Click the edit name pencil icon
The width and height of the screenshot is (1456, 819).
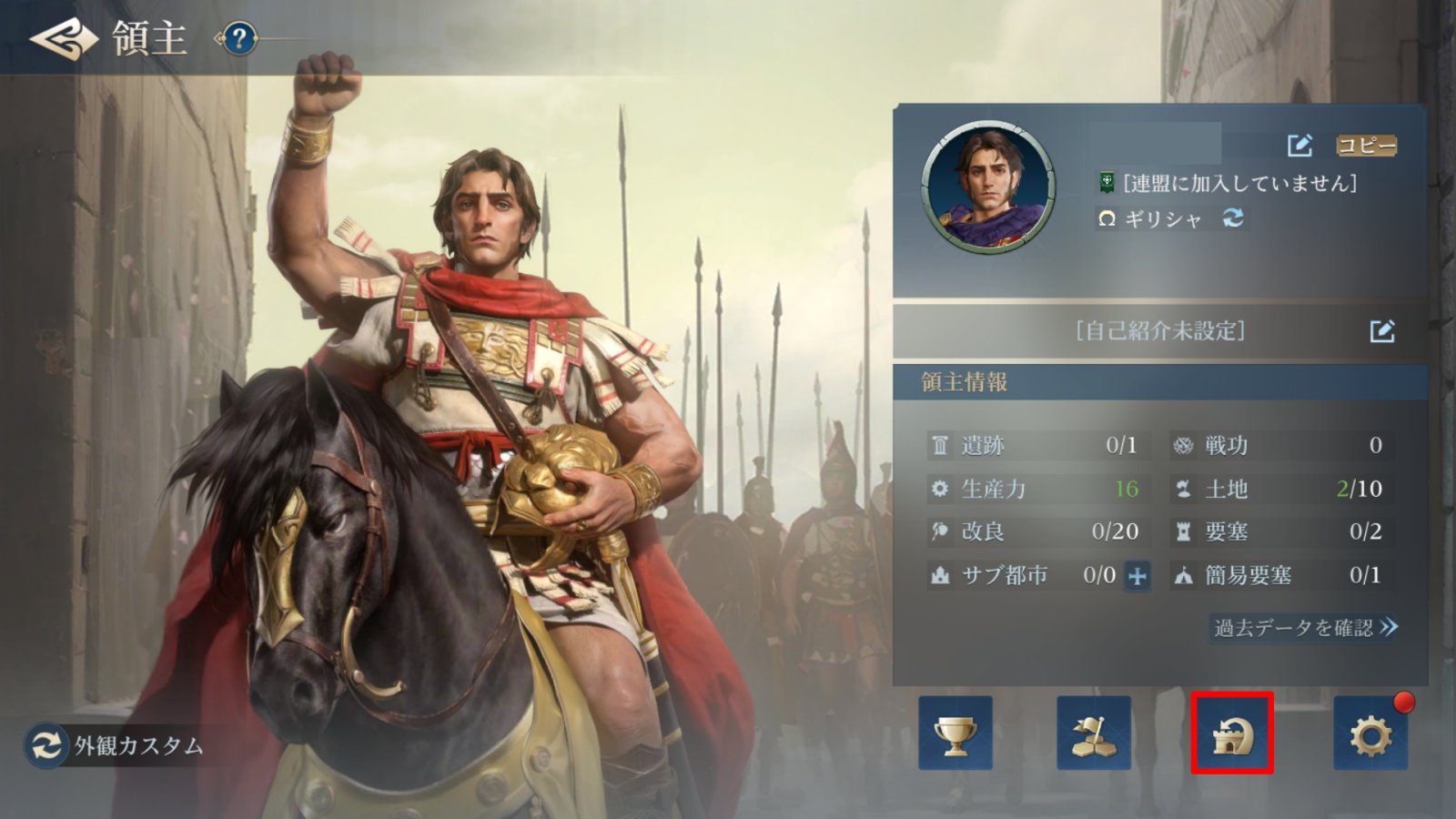[1299, 145]
